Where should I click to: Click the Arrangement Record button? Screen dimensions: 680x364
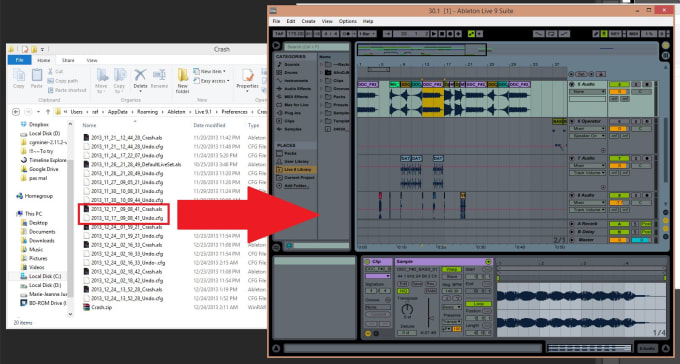450,34
